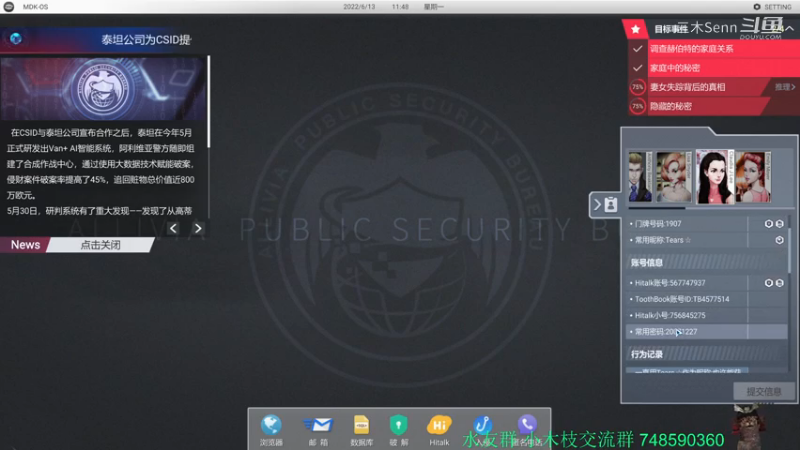Select the red-haired woman character portrait
Viewport: 800px width, 450px height.
pos(754,177)
